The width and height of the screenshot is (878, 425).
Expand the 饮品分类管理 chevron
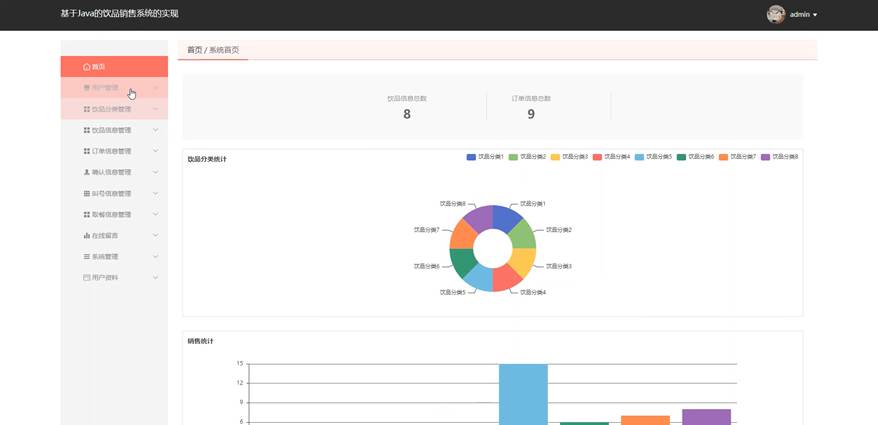tap(156, 109)
